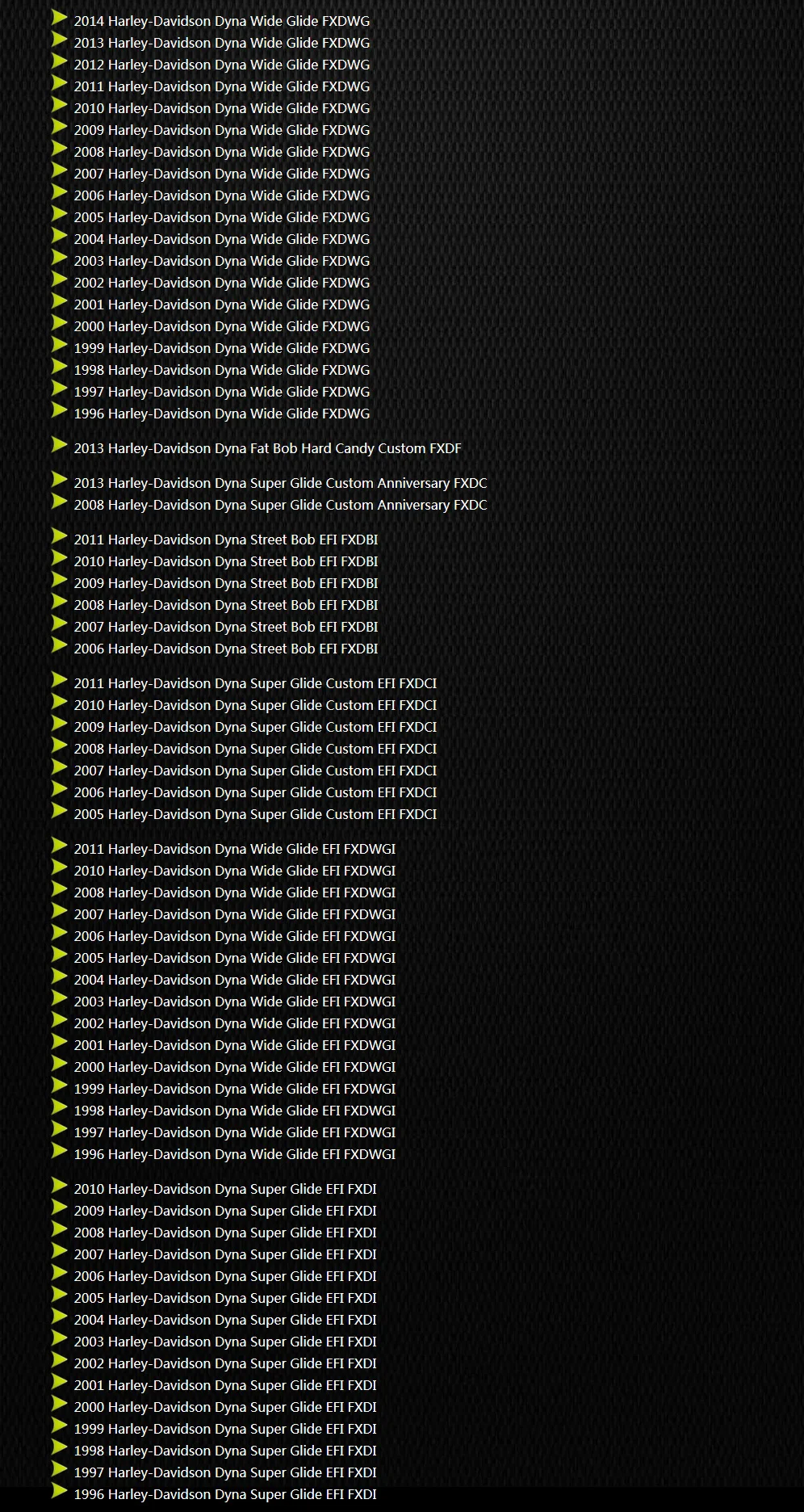Image resolution: width=804 pixels, height=1512 pixels.
Task: Select text 2012 Harley-Davidson Dyna Wide Glide FXDWG
Action: point(222,65)
